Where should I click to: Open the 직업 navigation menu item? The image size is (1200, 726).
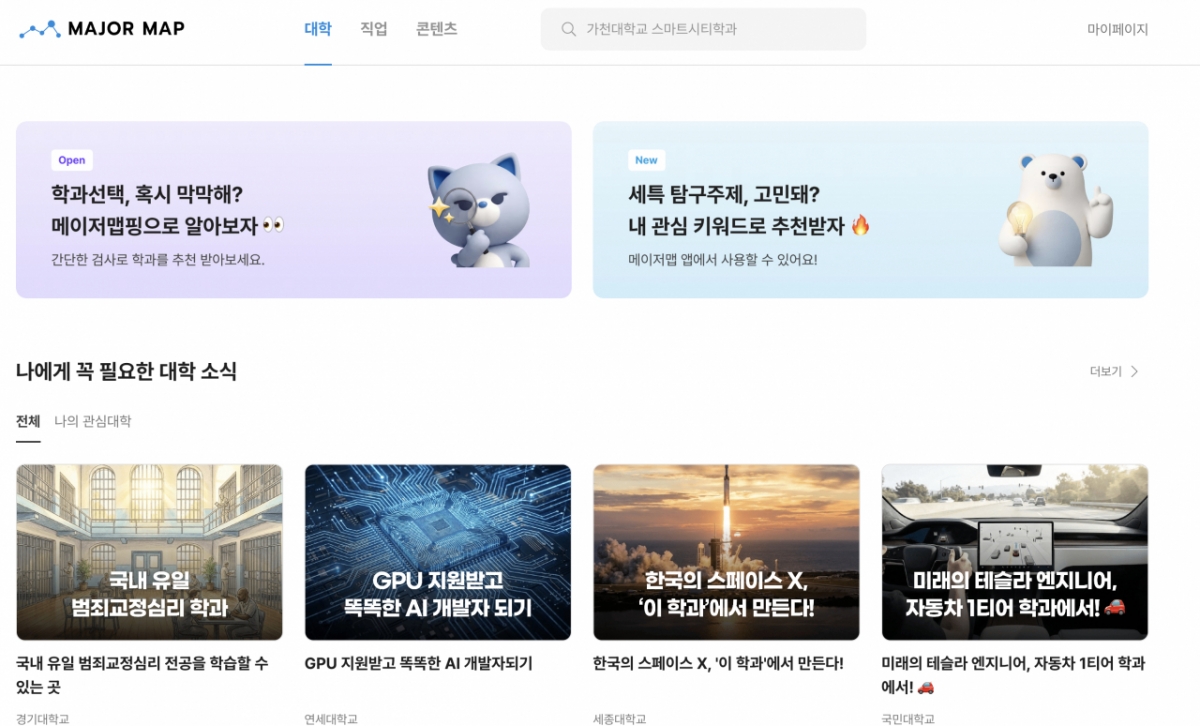[x=373, y=29]
